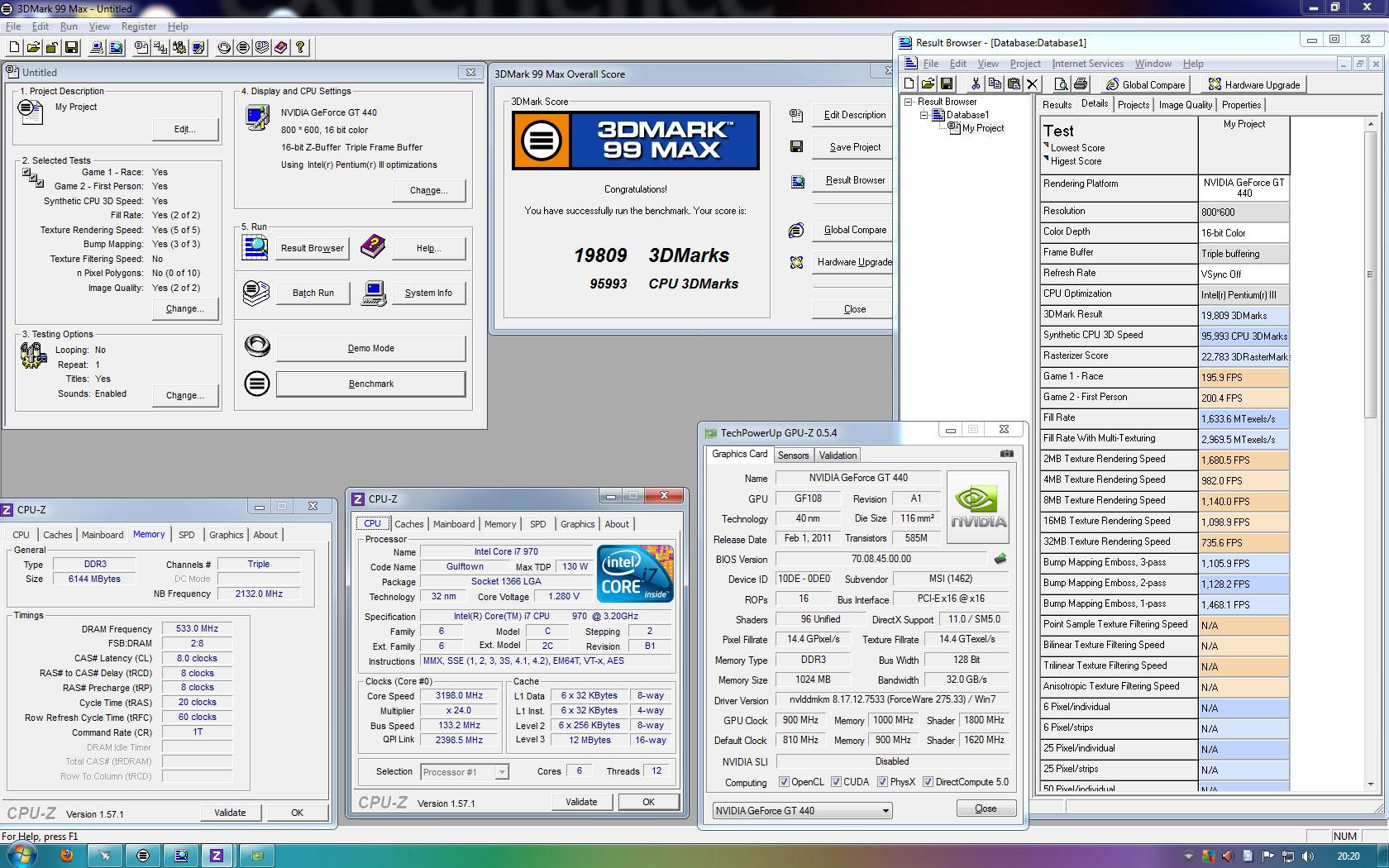Click GPU-Z screenshot camera icon
1389x868 pixels.
(1006, 454)
